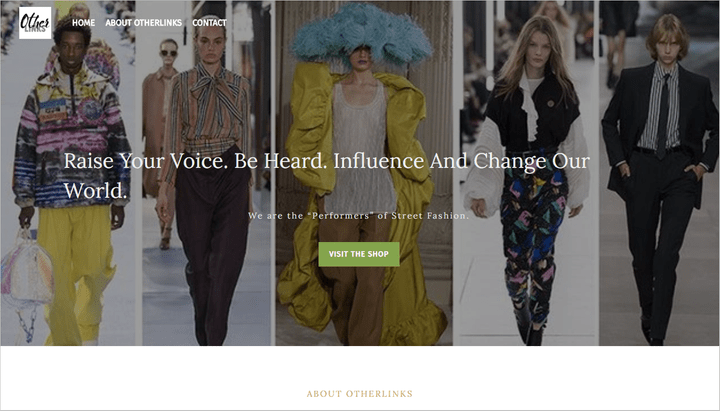Select the photo of the model in yellow pants

(x=68, y=173)
